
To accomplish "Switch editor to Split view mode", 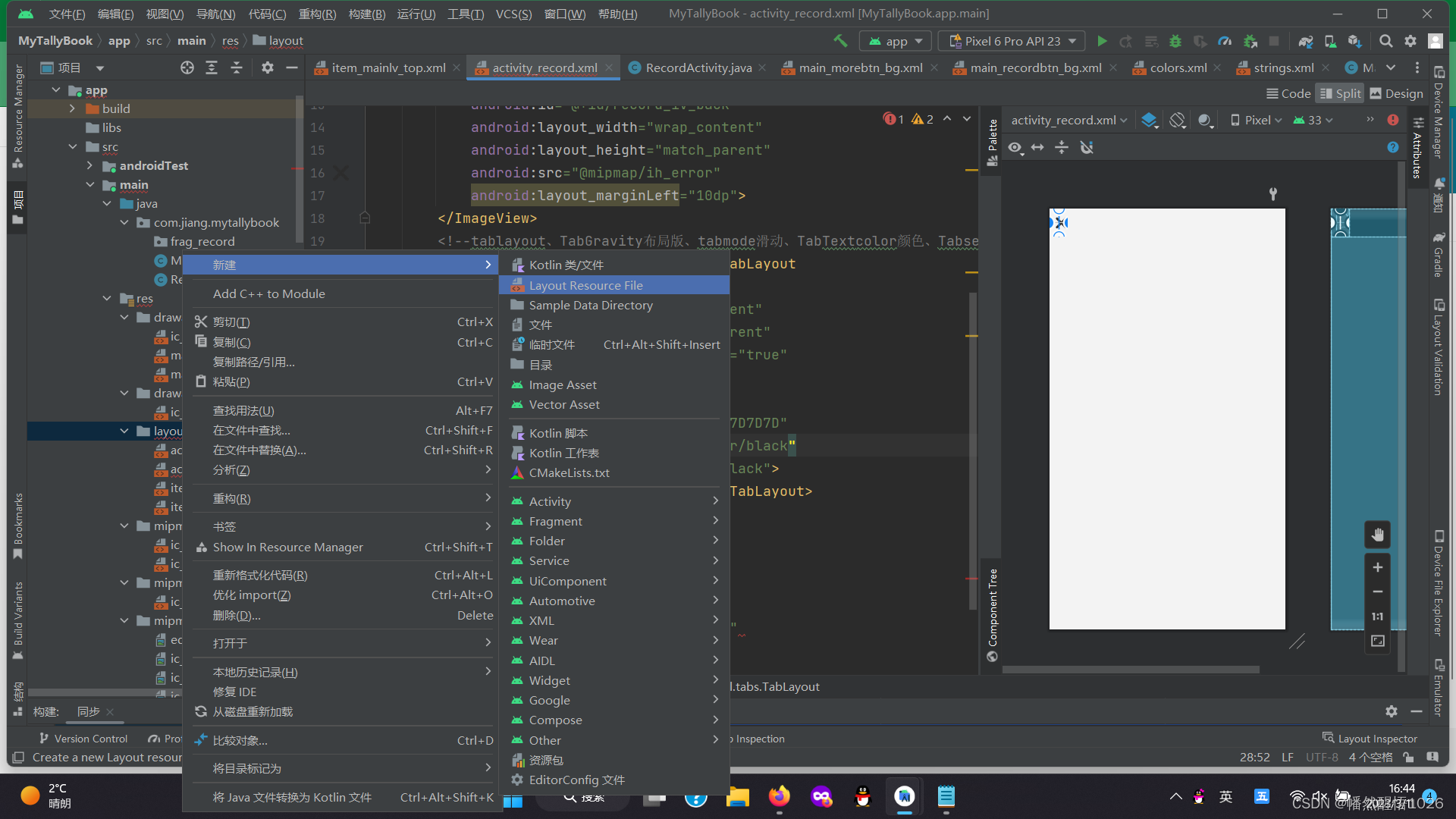I will tap(1340, 93).
